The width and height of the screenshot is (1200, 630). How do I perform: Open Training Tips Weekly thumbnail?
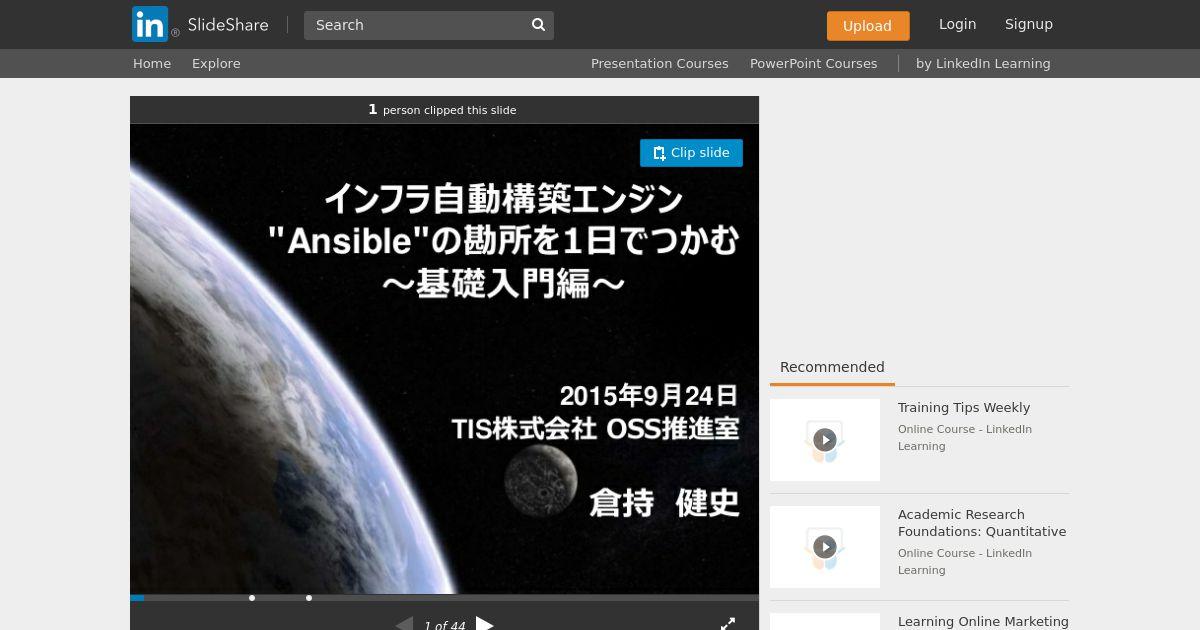click(x=825, y=440)
